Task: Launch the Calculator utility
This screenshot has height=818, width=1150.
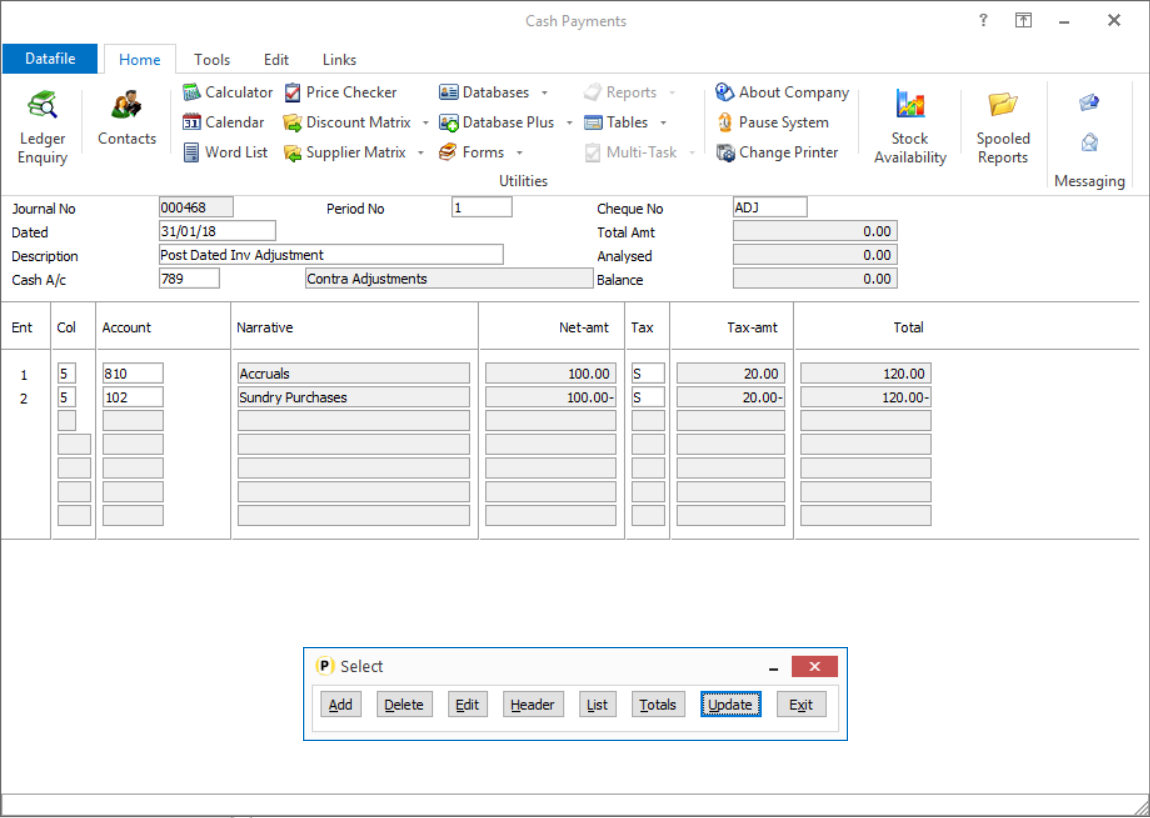Action: pos(227,92)
